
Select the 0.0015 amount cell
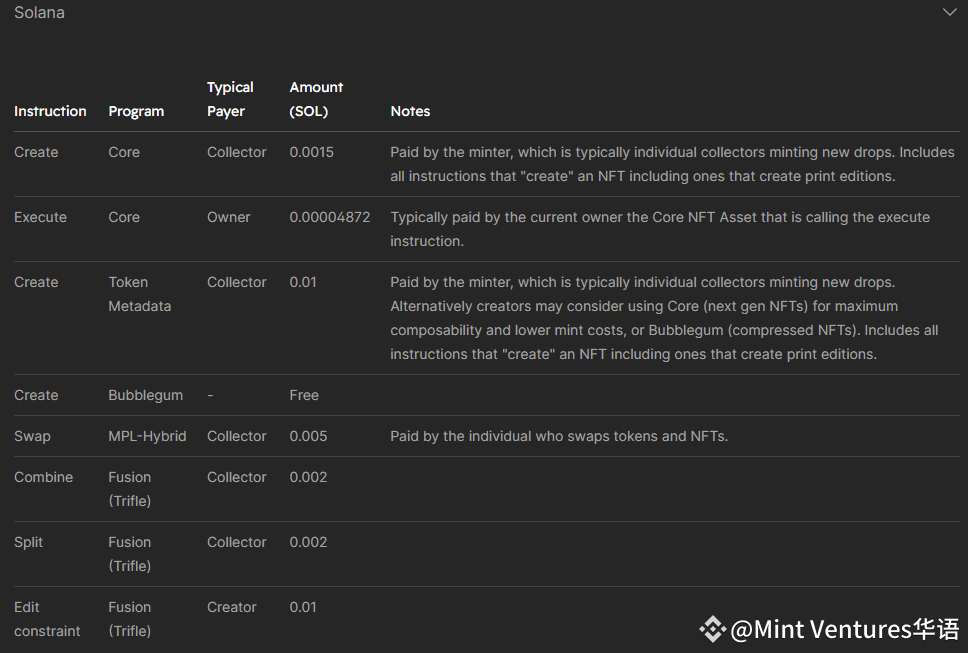(312, 152)
